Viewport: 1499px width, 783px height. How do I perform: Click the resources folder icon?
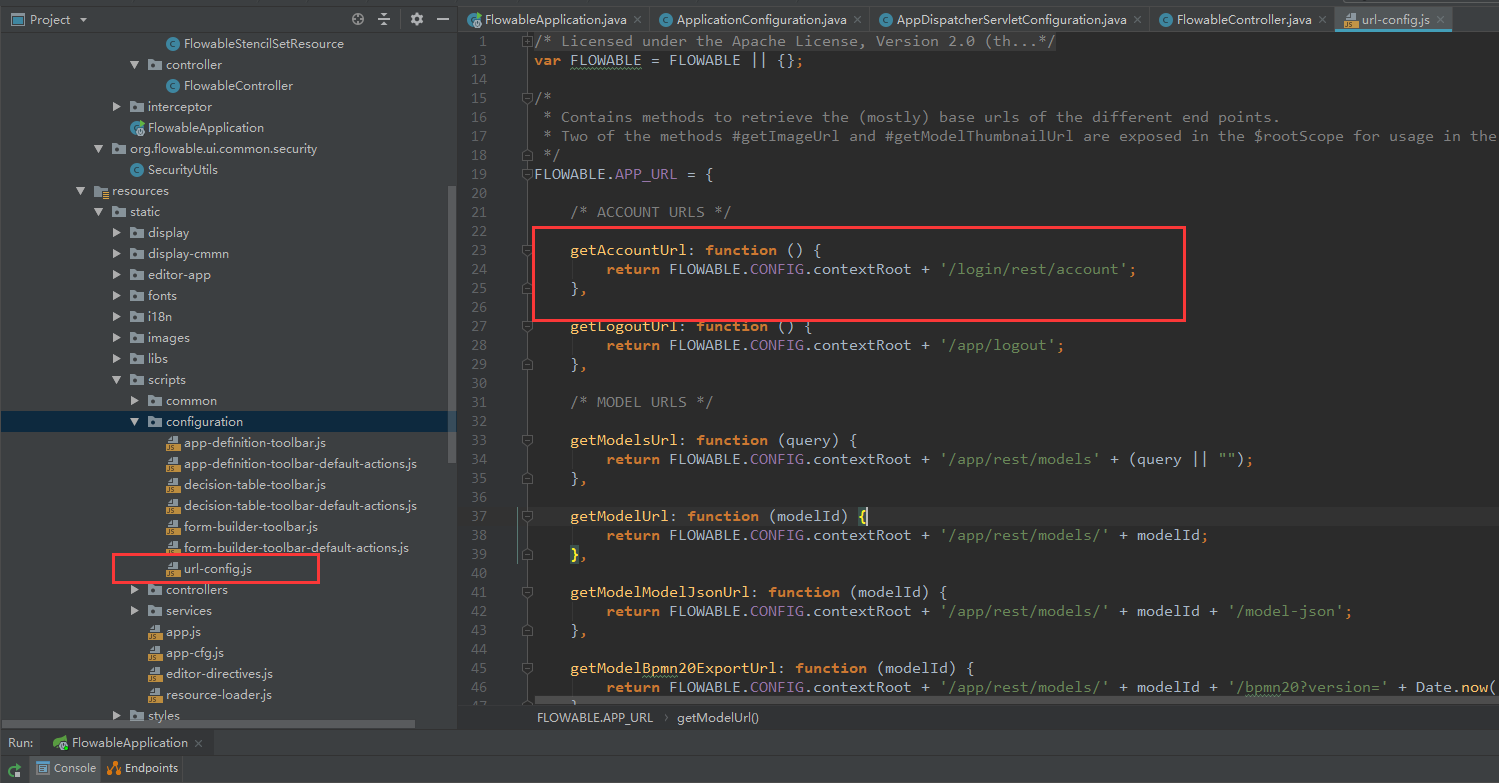pos(100,191)
